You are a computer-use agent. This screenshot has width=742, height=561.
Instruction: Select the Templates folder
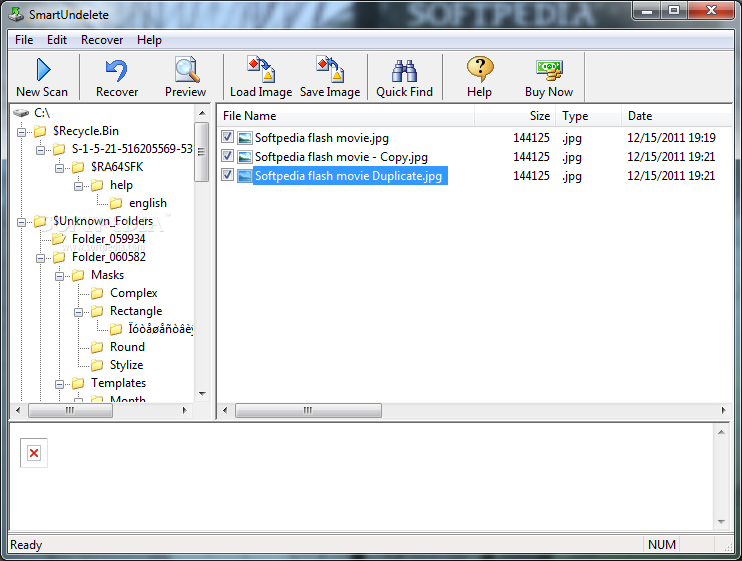(x=118, y=383)
